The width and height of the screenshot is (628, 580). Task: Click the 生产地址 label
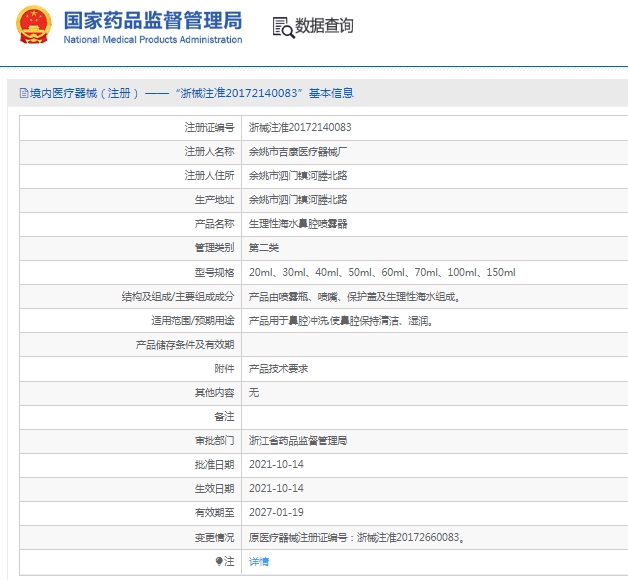[214, 199]
